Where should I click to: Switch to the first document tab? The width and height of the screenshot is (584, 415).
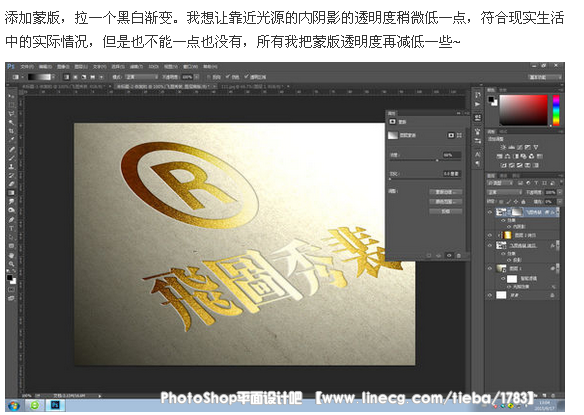[66, 86]
